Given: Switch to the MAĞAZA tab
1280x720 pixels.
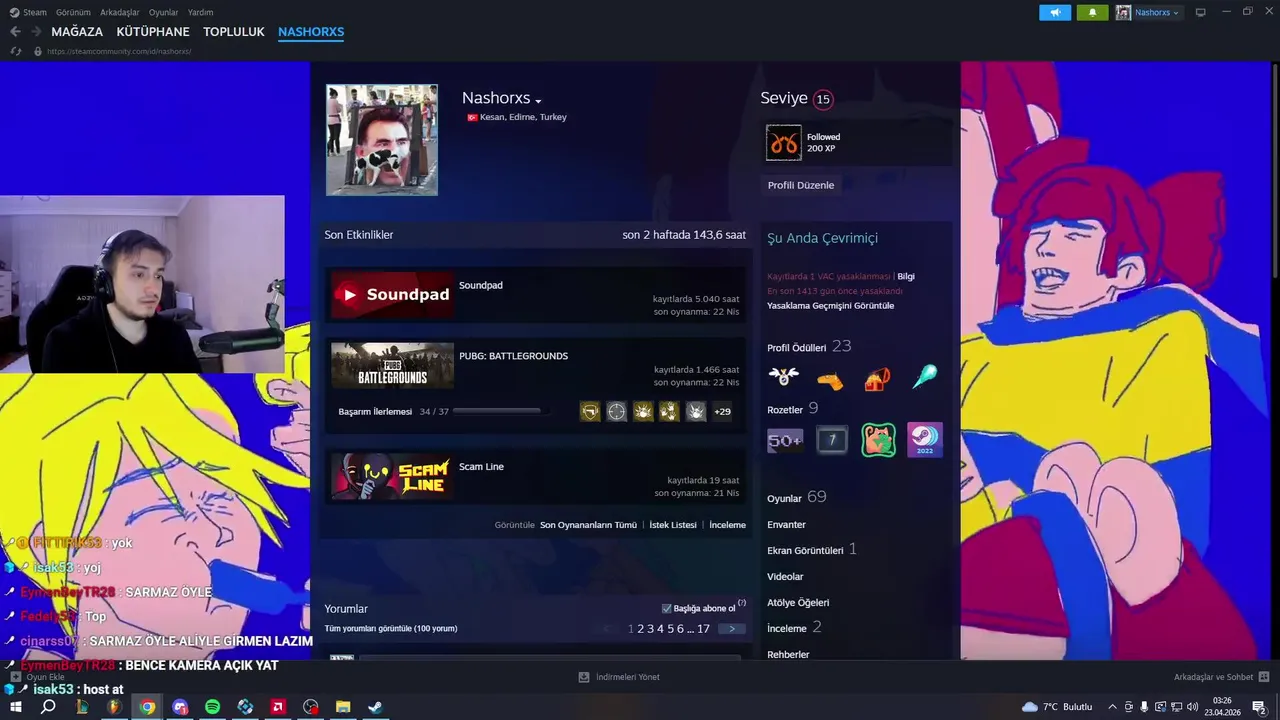Looking at the screenshot, I should (x=77, y=32).
